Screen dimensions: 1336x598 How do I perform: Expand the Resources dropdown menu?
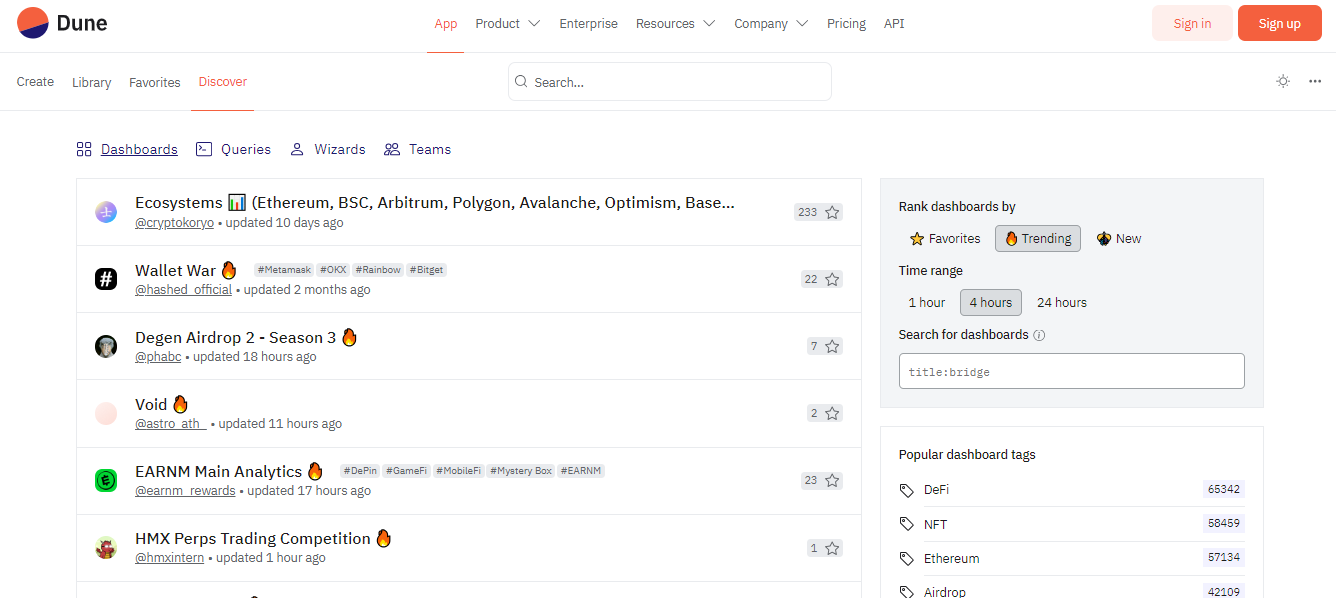point(676,23)
